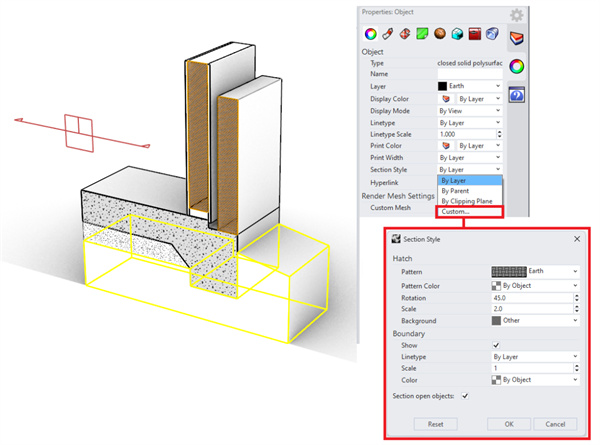The image size is (600, 445).
Task: Expand the Boundary Linetype dropdown
Action: coord(534,355)
